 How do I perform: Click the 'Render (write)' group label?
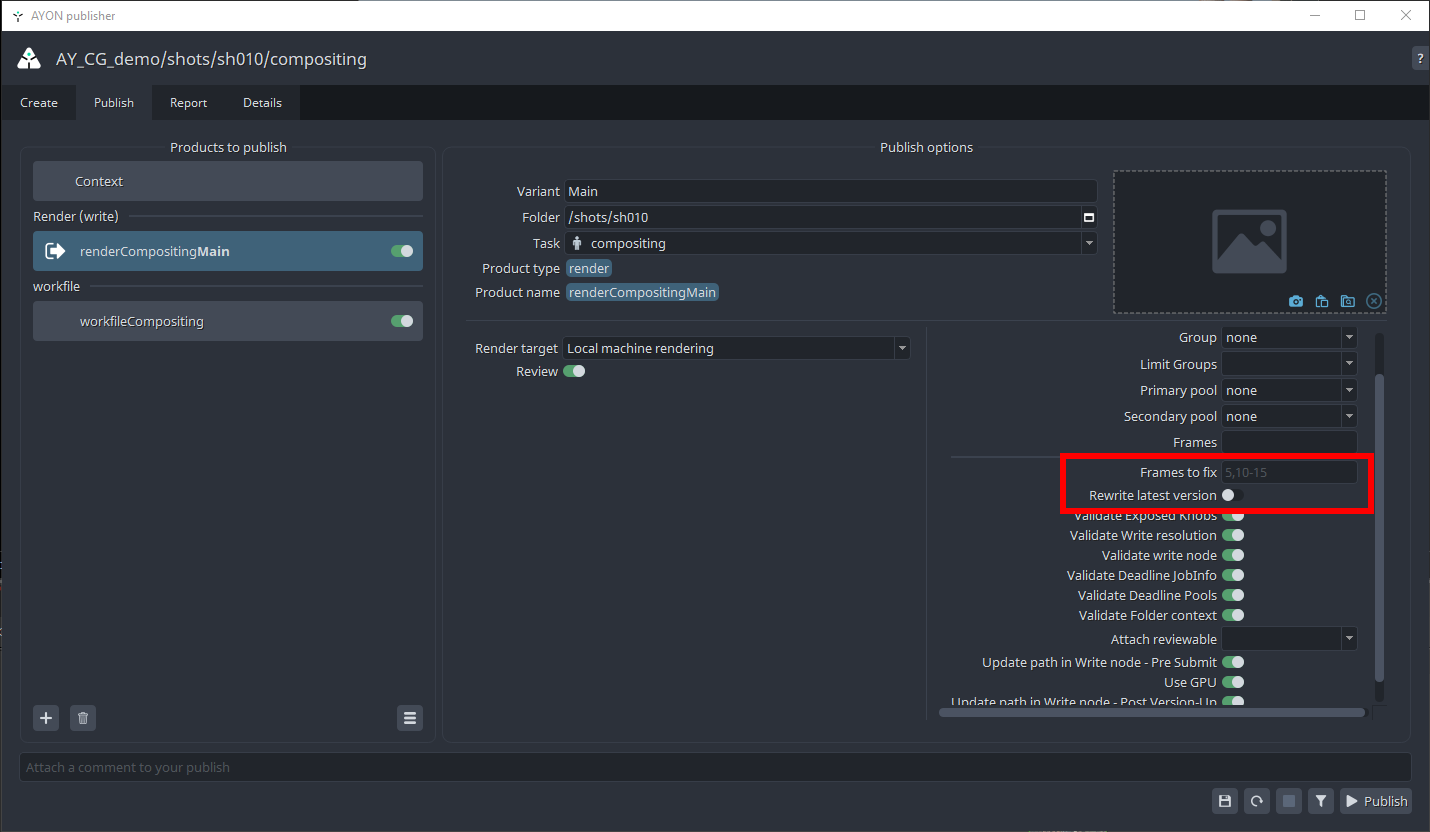point(76,216)
